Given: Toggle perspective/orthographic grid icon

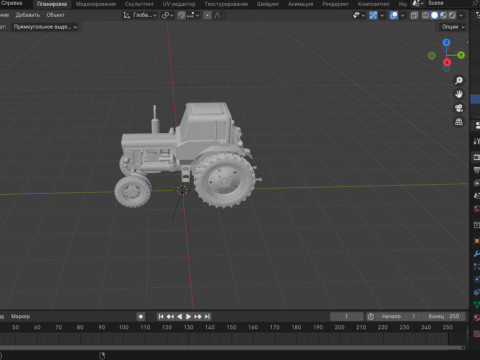Looking at the screenshot, I should point(459,122).
